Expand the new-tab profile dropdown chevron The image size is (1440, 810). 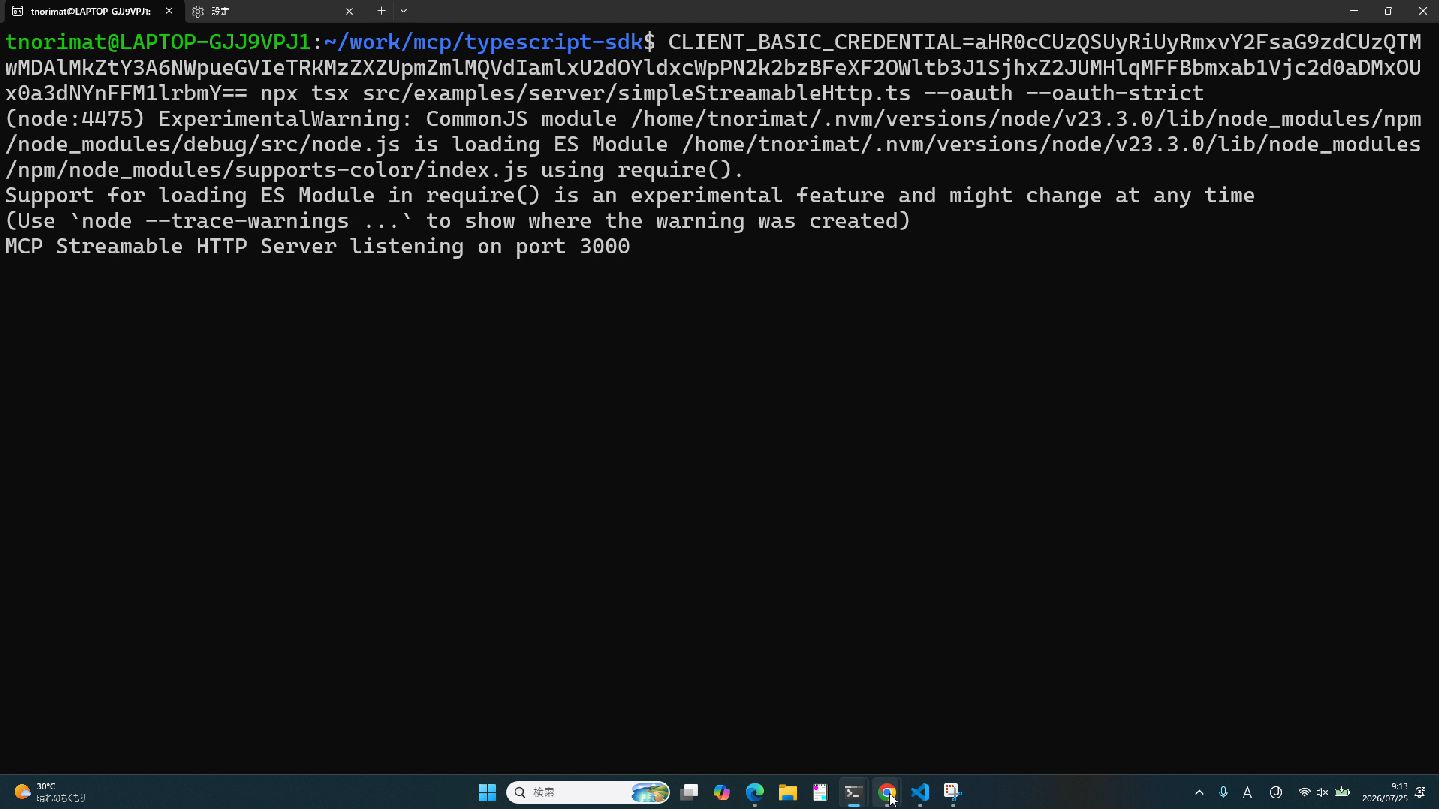coord(404,11)
